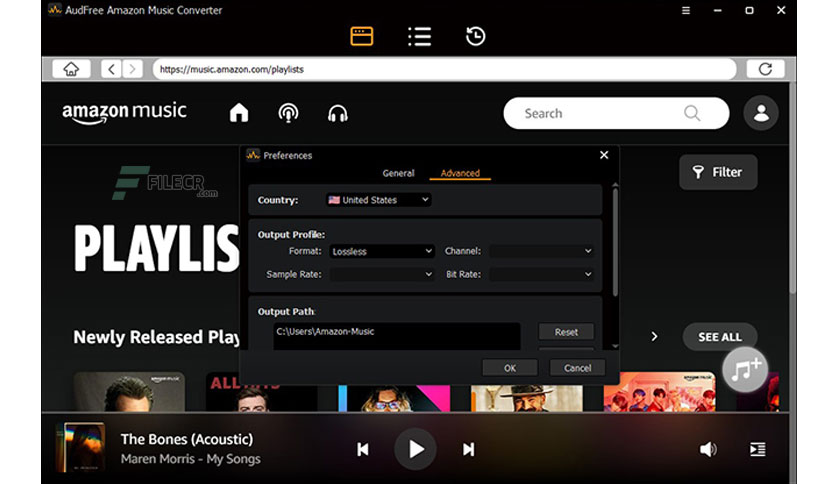
Task: Open the playlist Filter button
Action: [x=718, y=172]
